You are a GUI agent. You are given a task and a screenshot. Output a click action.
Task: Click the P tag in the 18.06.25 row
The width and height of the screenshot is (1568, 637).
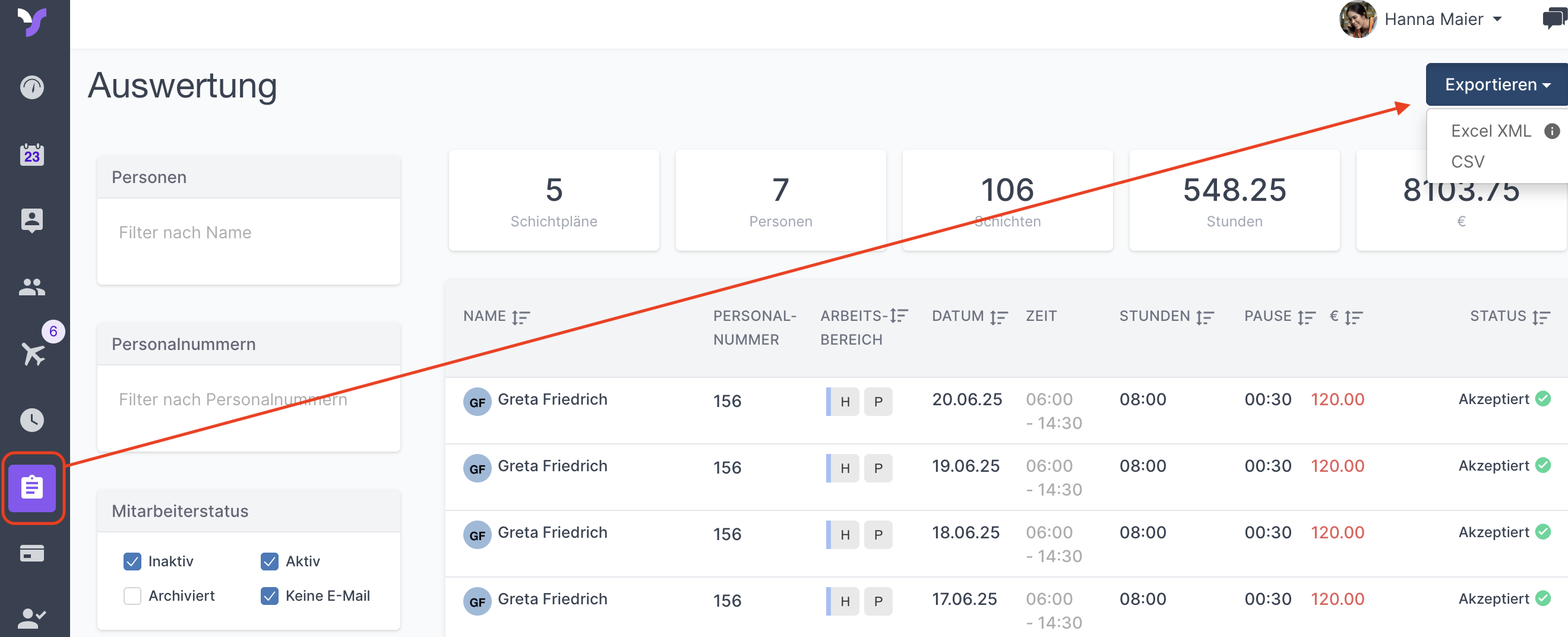click(878, 535)
